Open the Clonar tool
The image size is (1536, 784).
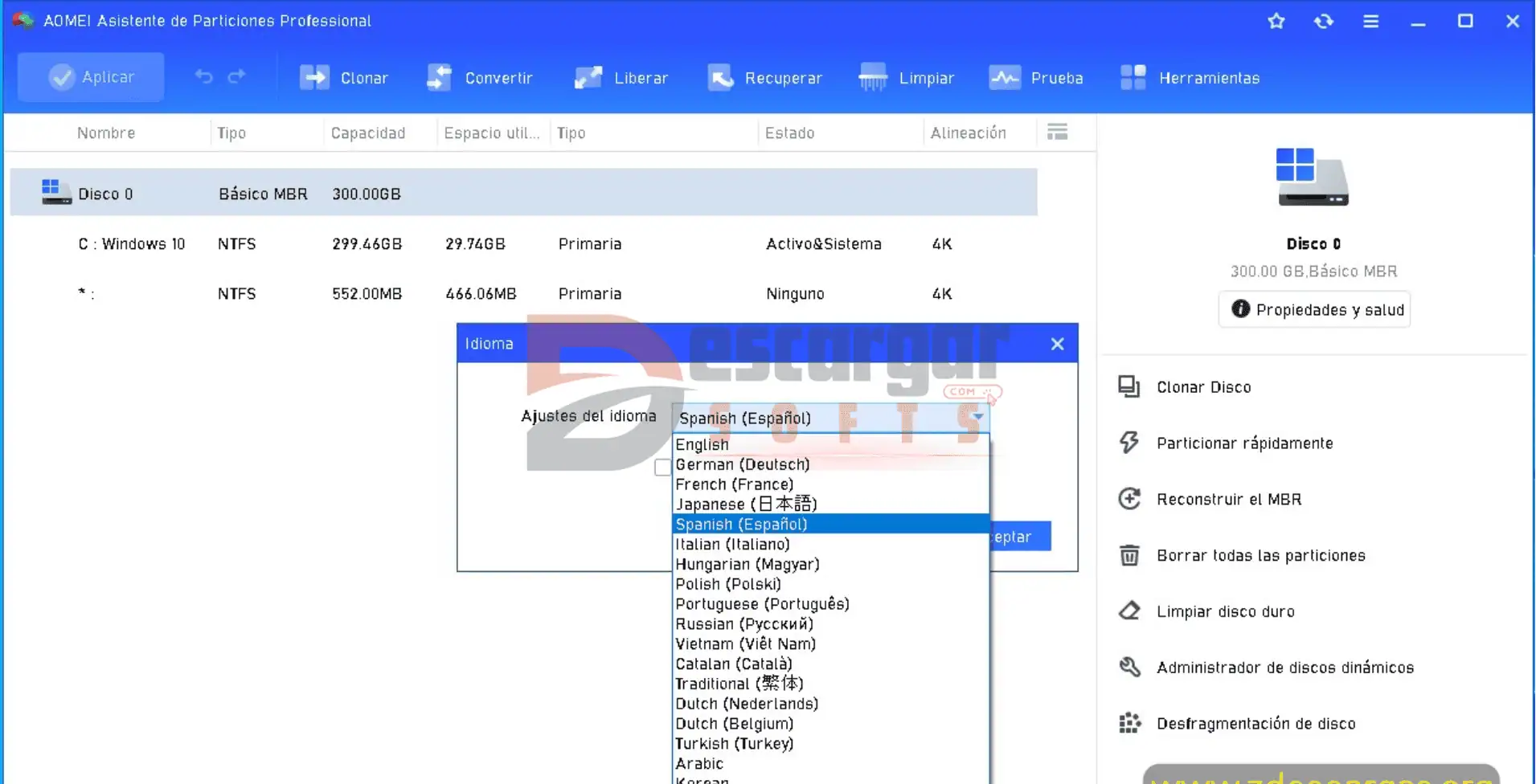pos(343,78)
